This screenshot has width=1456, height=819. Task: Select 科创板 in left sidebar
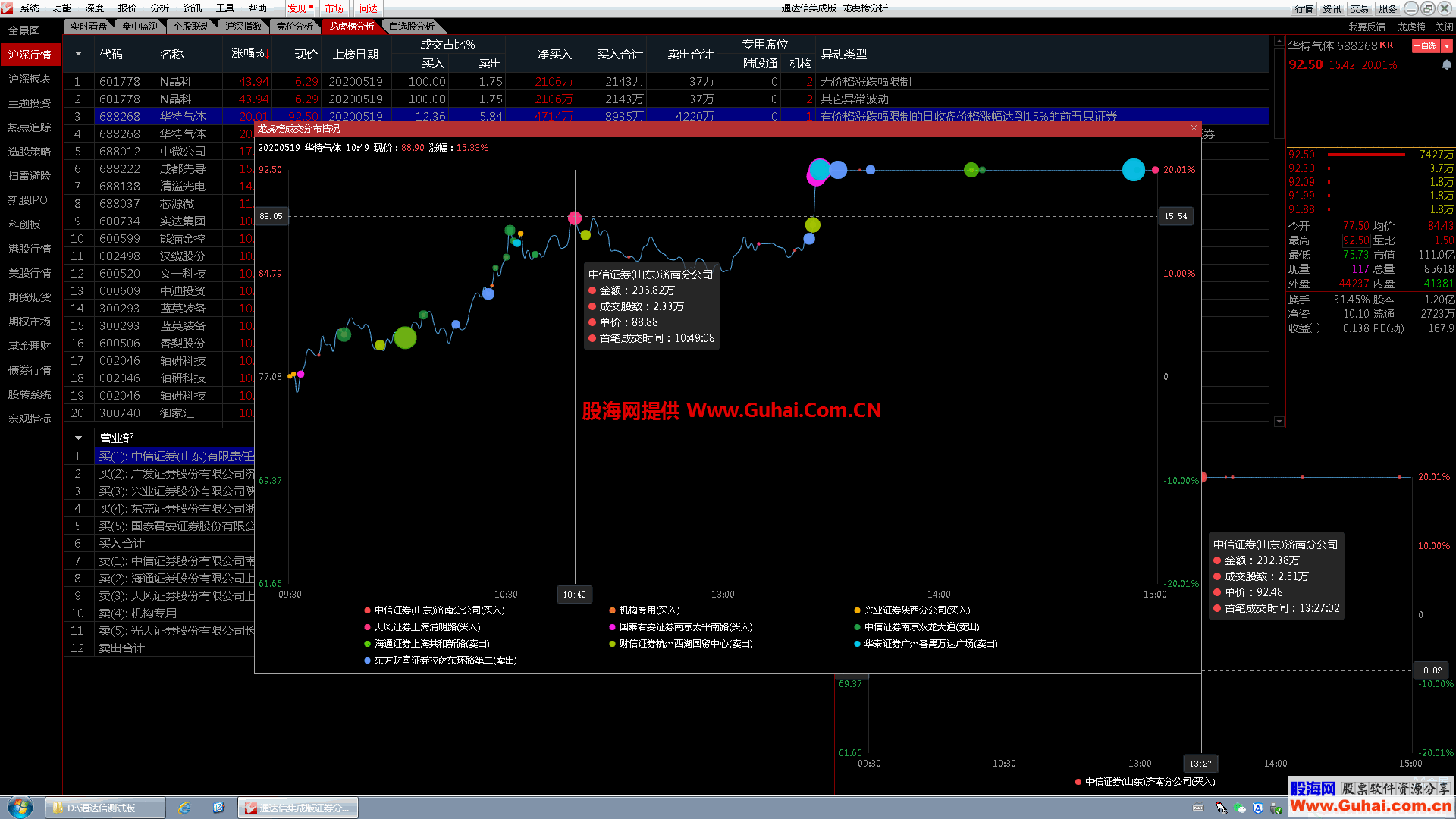point(24,224)
